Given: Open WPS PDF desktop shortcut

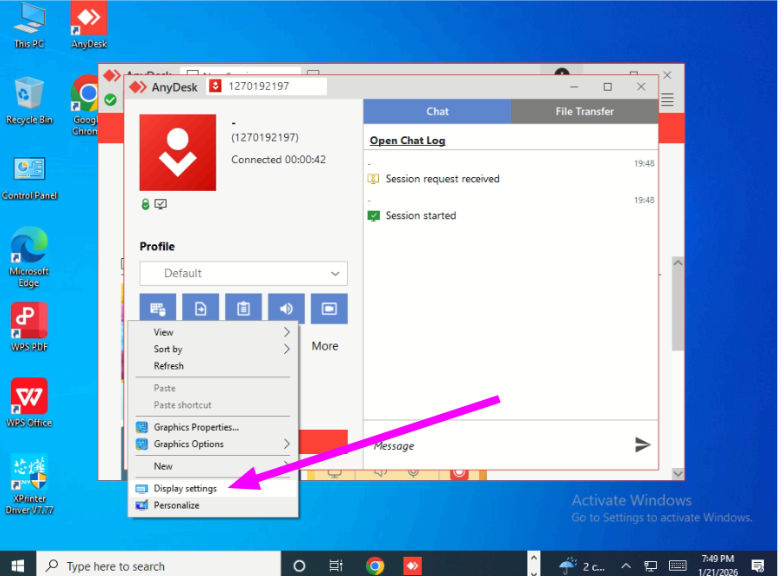Looking at the screenshot, I should pos(29,327).
